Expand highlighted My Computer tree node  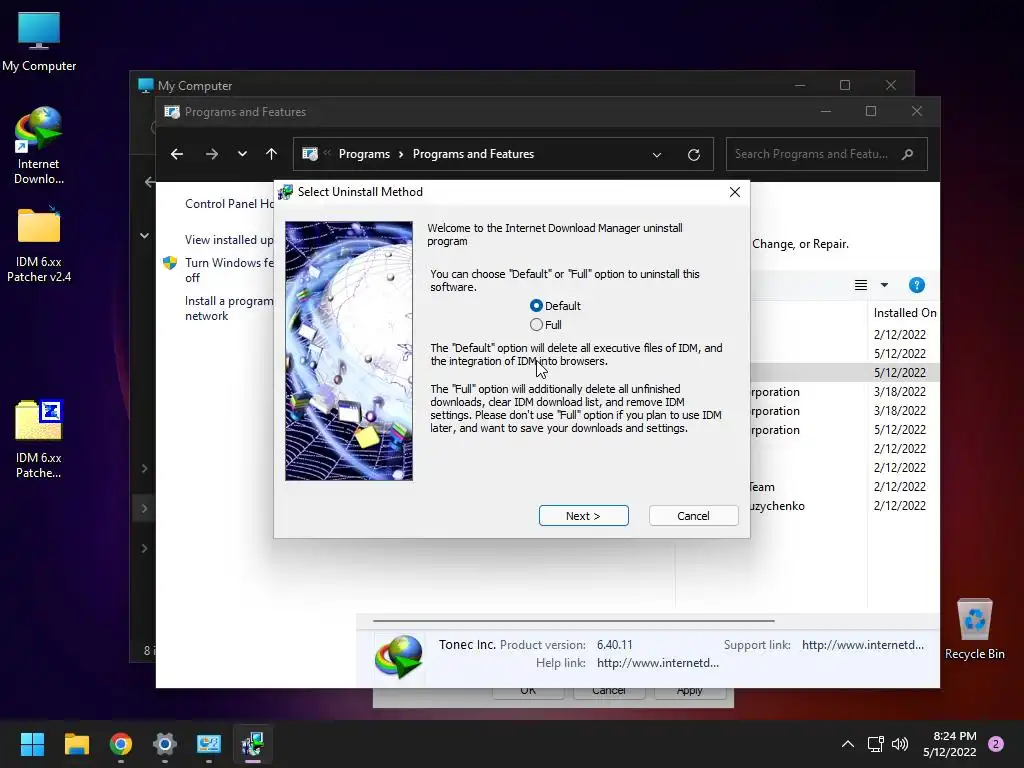(x=144, y=508)
